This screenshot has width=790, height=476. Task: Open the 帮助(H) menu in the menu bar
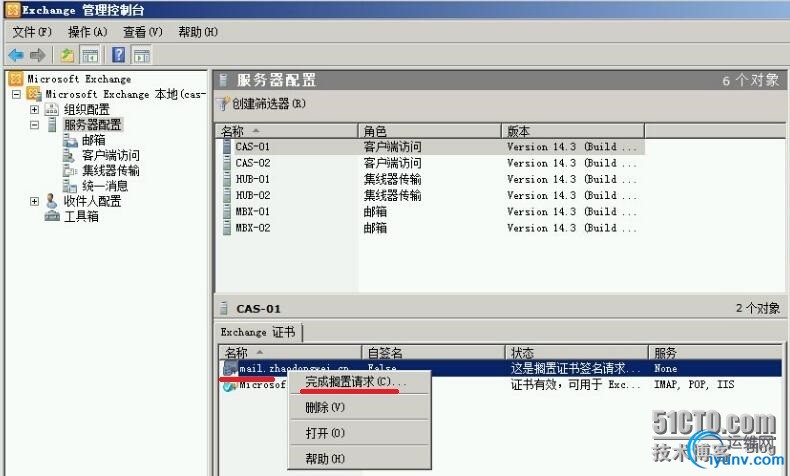pos(198,32)
